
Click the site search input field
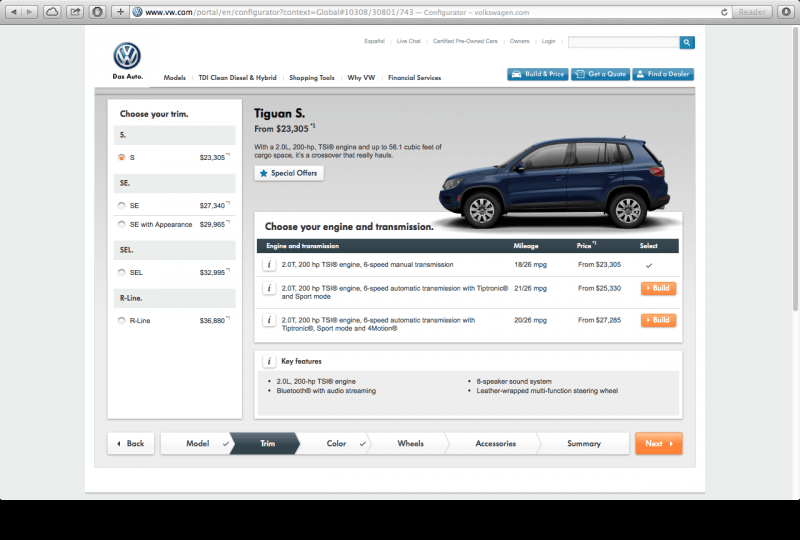(x=623, y=42)
